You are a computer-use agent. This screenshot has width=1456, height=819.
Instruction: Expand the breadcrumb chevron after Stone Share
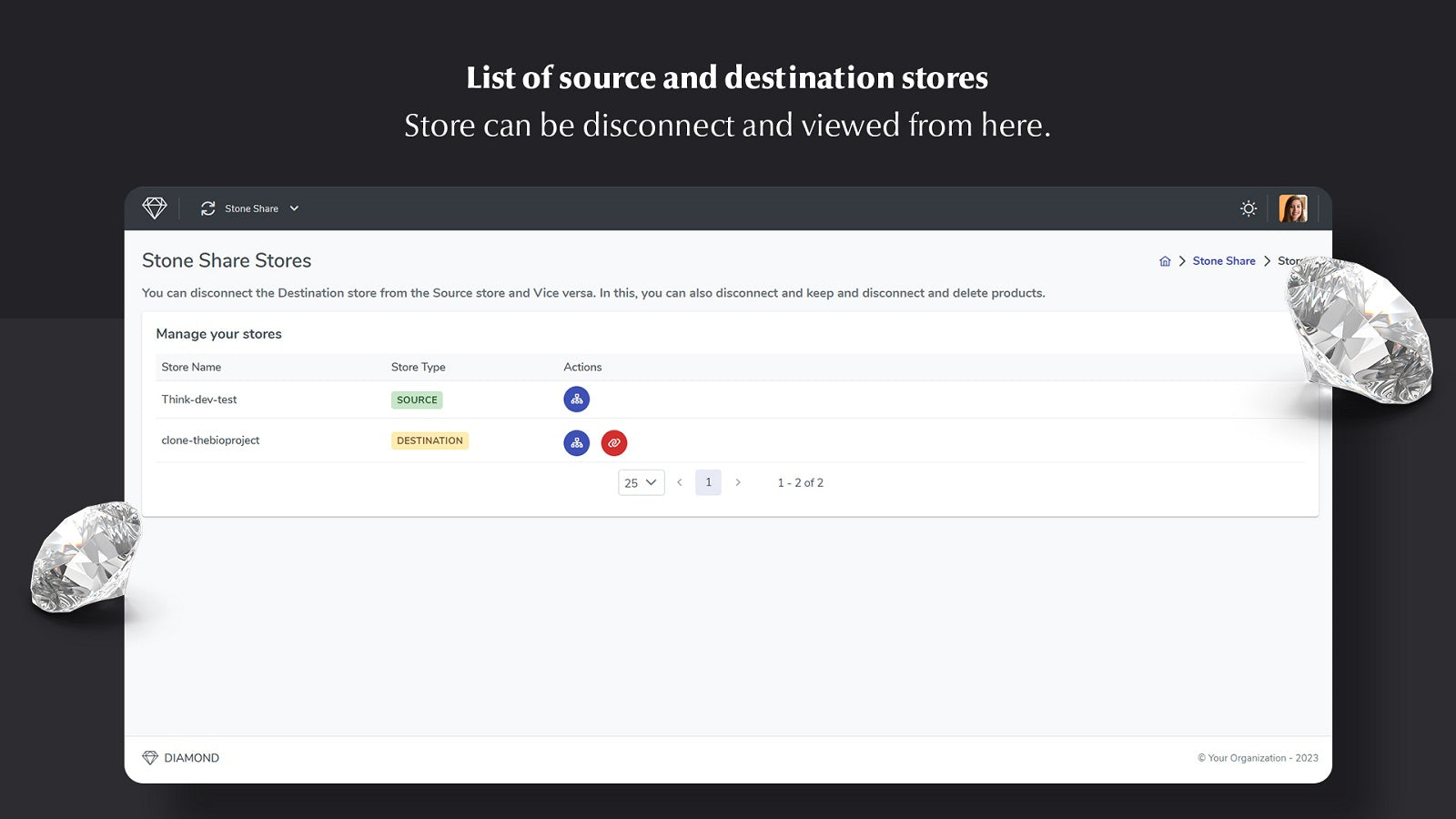tap(1269, 261)
